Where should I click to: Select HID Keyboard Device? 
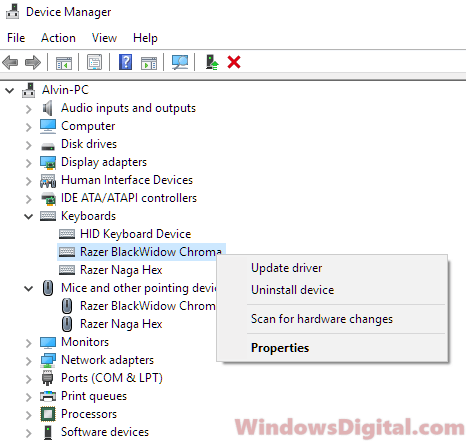click(135, 234)
